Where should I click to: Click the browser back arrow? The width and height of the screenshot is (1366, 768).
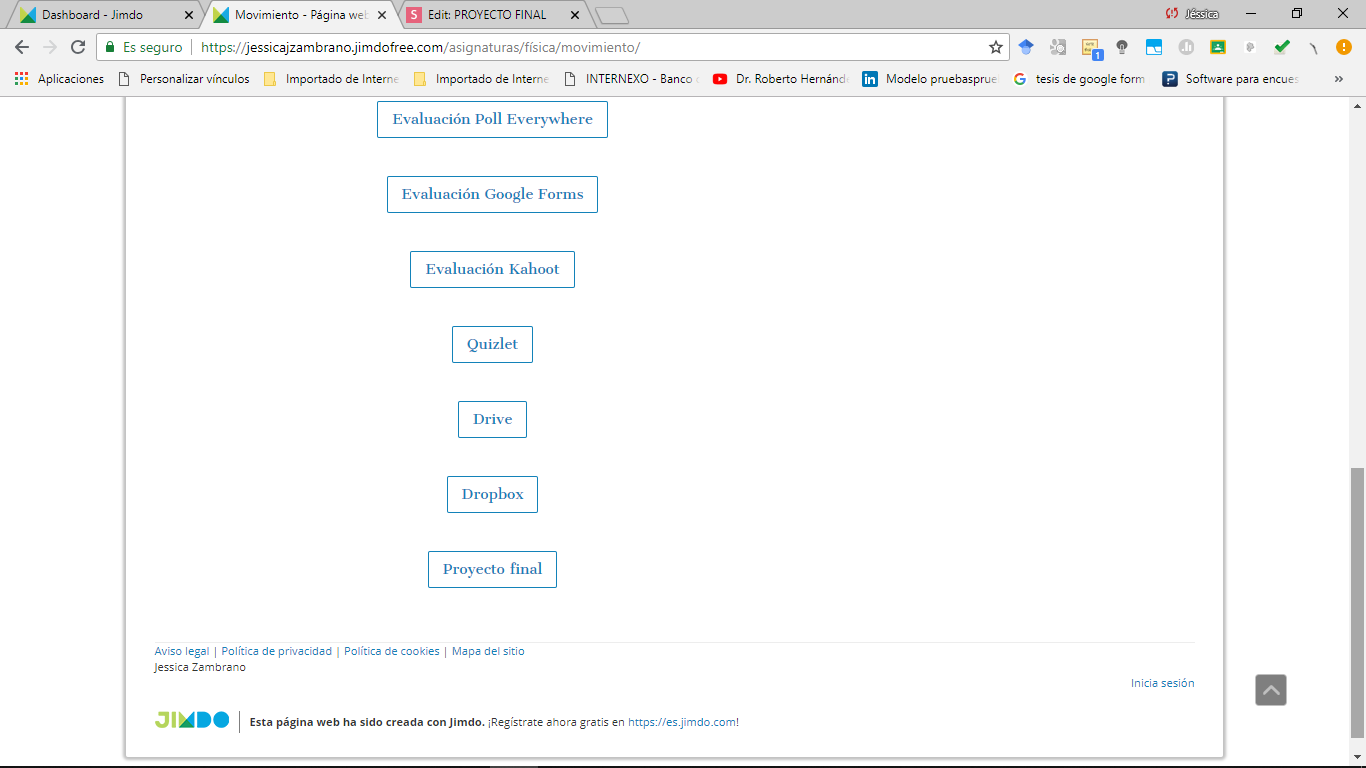pos(22,47)
